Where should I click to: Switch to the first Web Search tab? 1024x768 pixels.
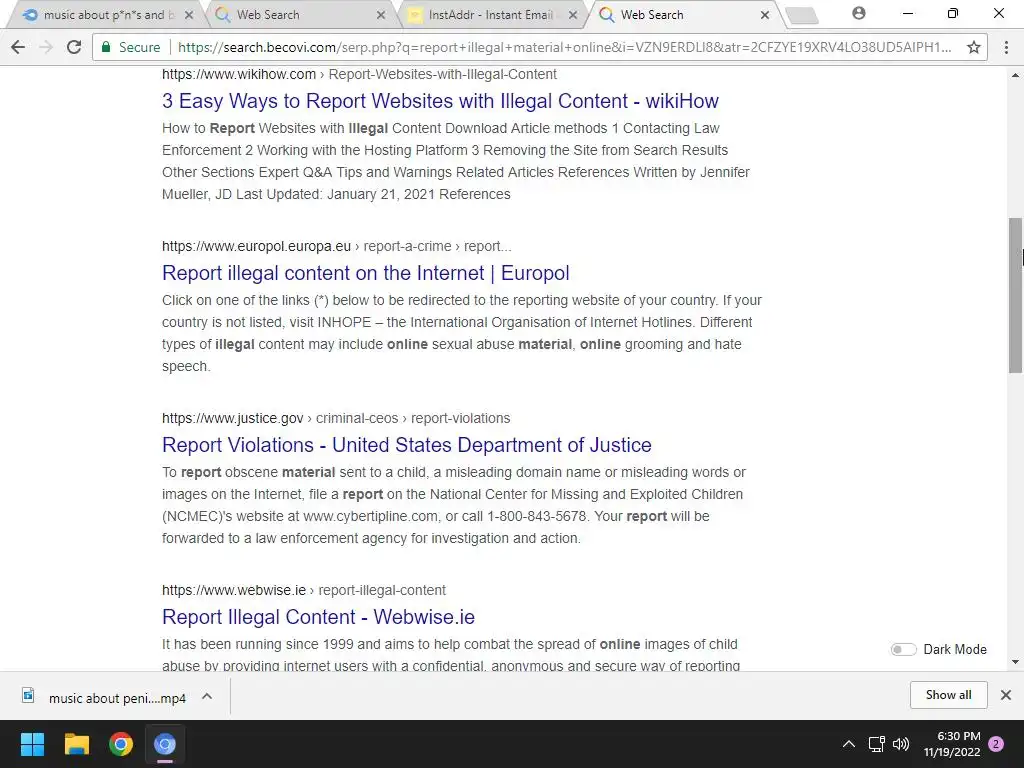click(x=298, y=15)
